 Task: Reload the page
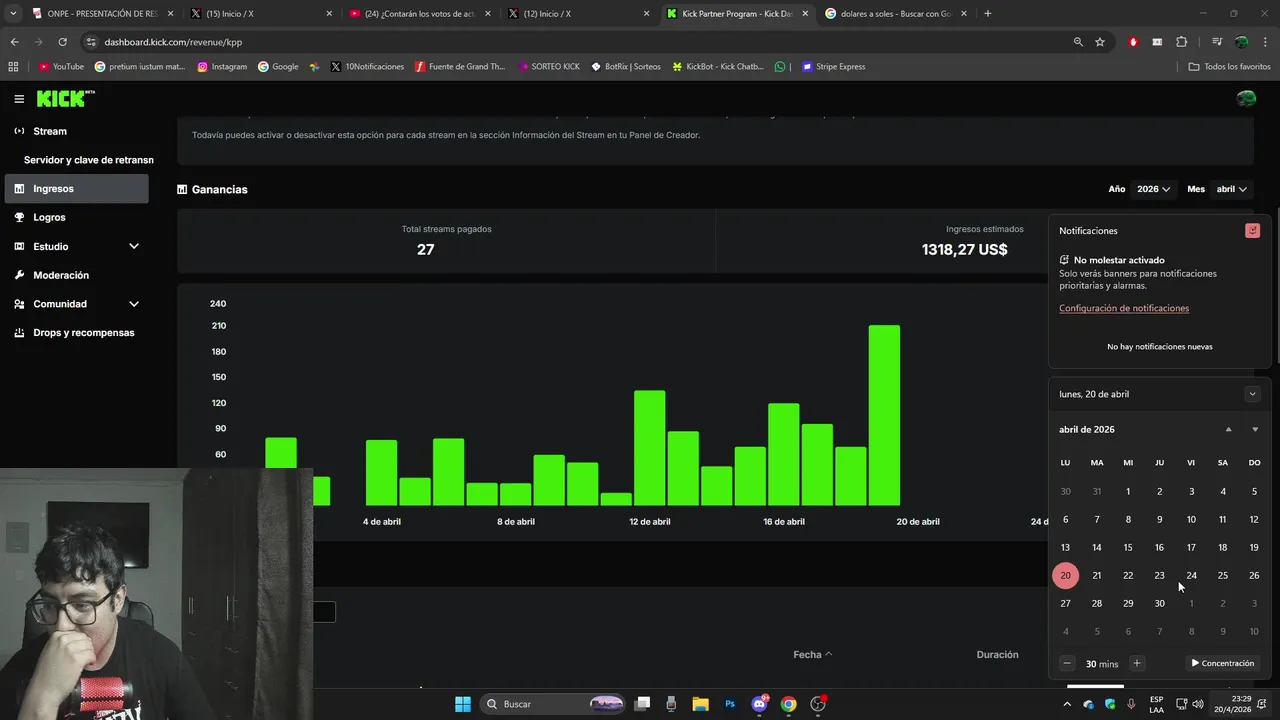(x=62, y=42)
